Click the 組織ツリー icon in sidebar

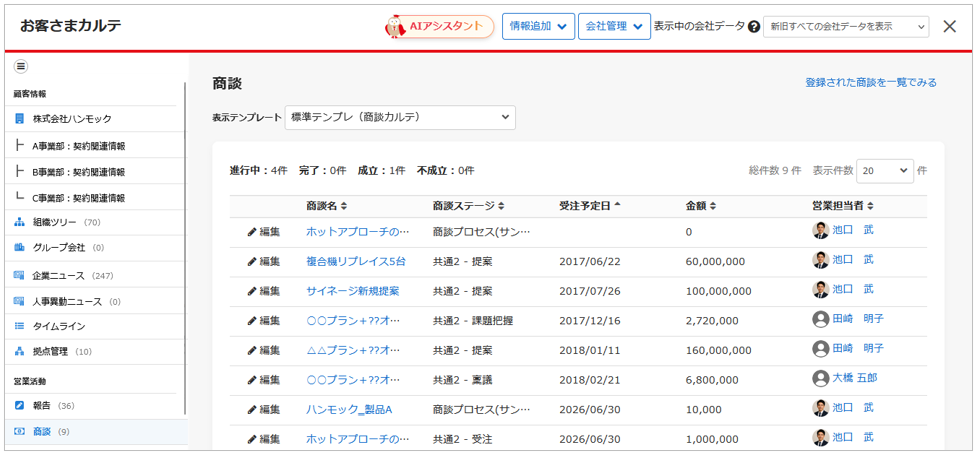pos(20,222)
